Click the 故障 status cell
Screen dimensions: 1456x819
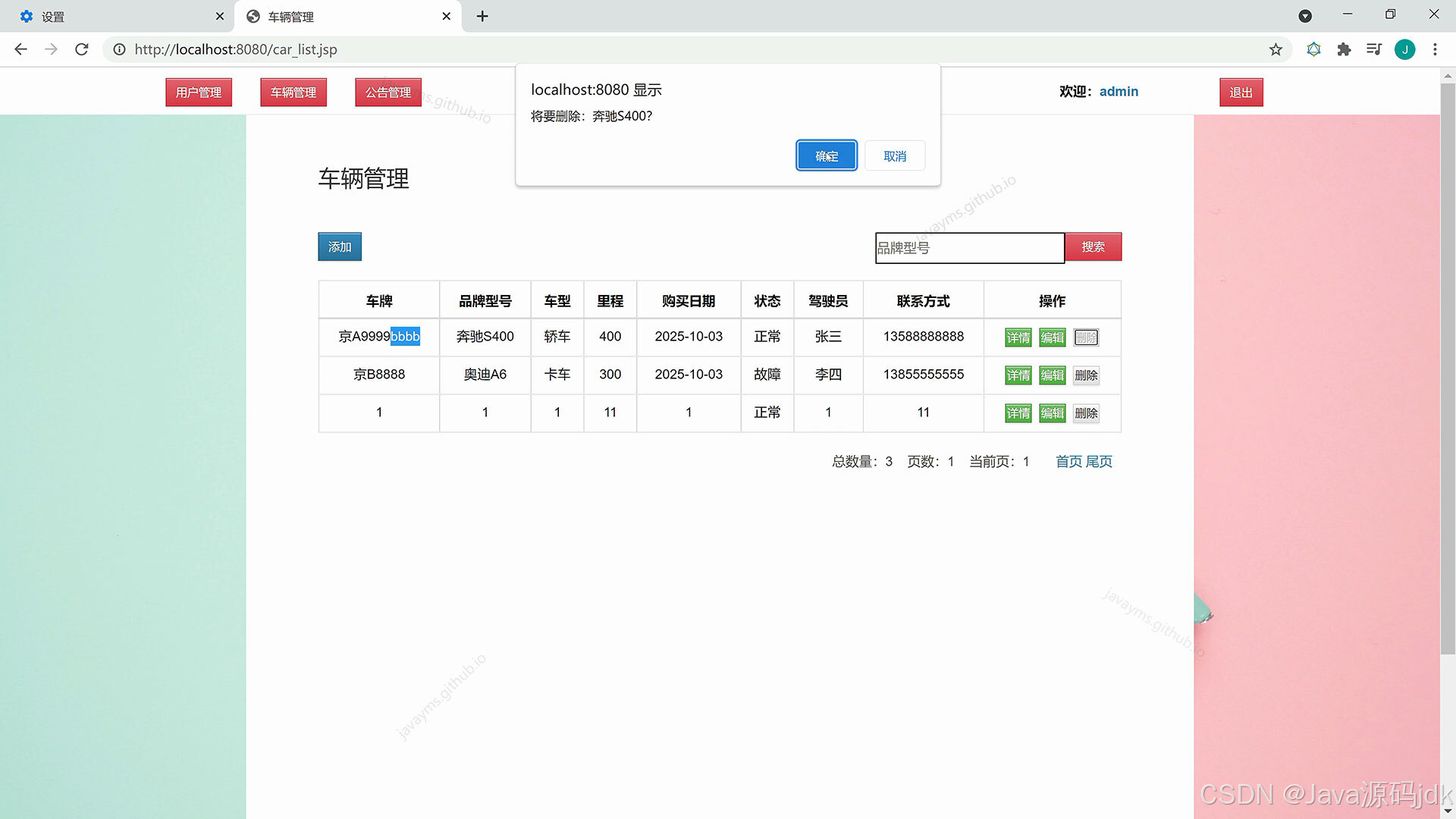767,374
